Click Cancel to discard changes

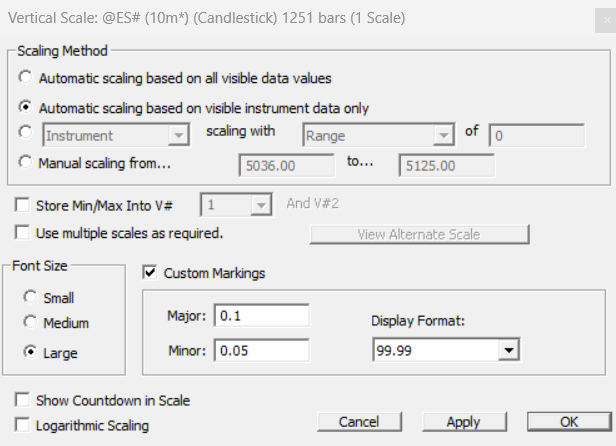click(x=360, y=422)
